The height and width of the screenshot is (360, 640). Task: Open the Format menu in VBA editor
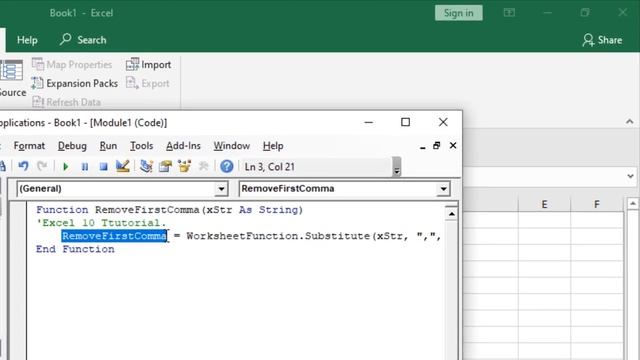click(29, 146)
